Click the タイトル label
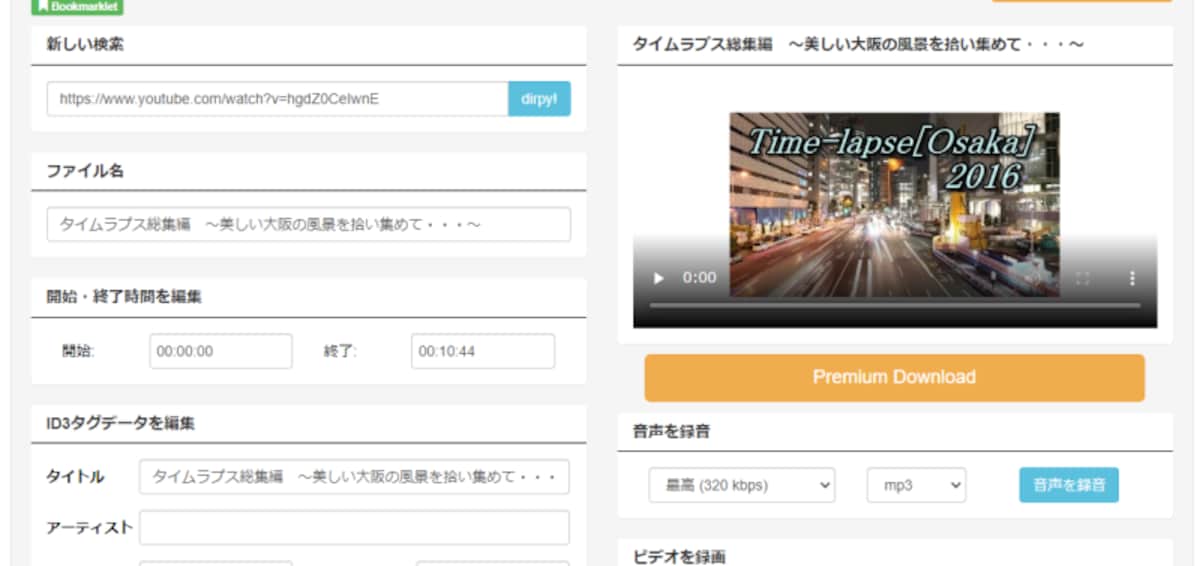 click(75, 477)
